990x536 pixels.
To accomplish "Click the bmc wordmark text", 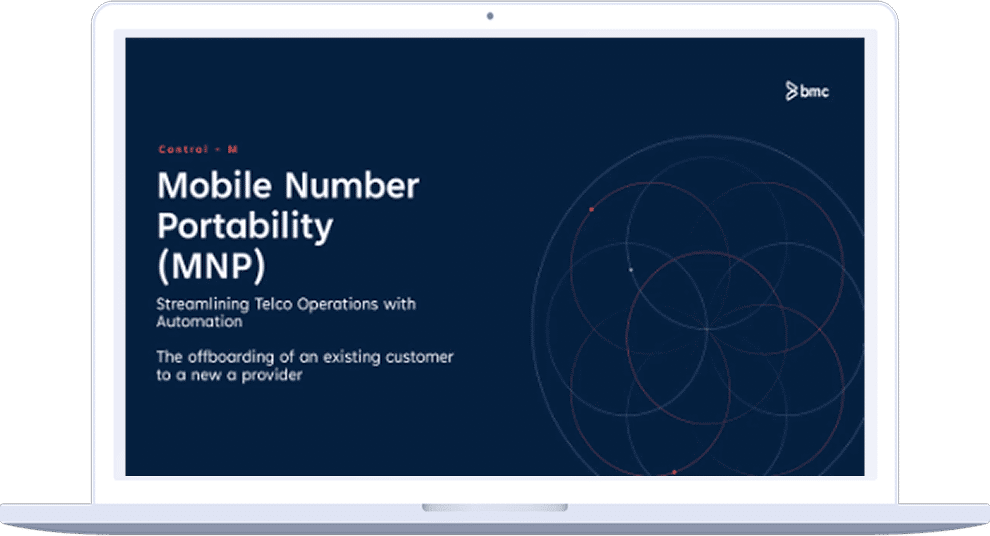I will [814, 92].
